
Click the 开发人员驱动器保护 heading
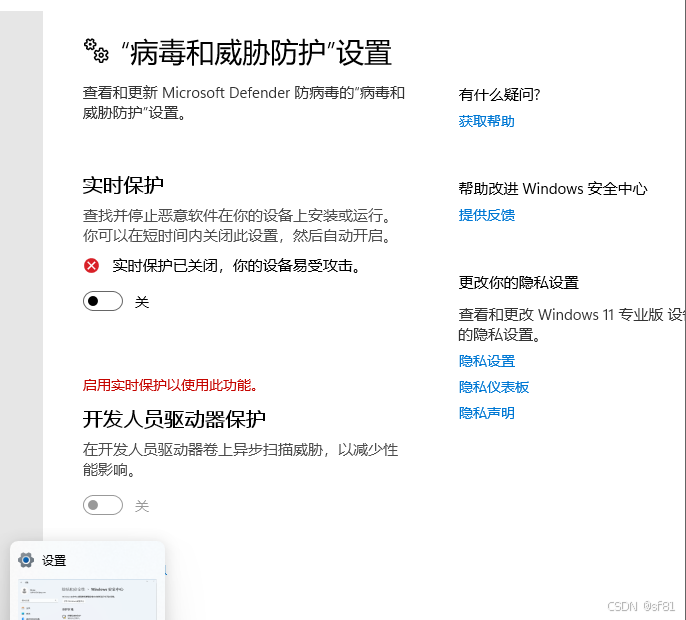(174, 419)
